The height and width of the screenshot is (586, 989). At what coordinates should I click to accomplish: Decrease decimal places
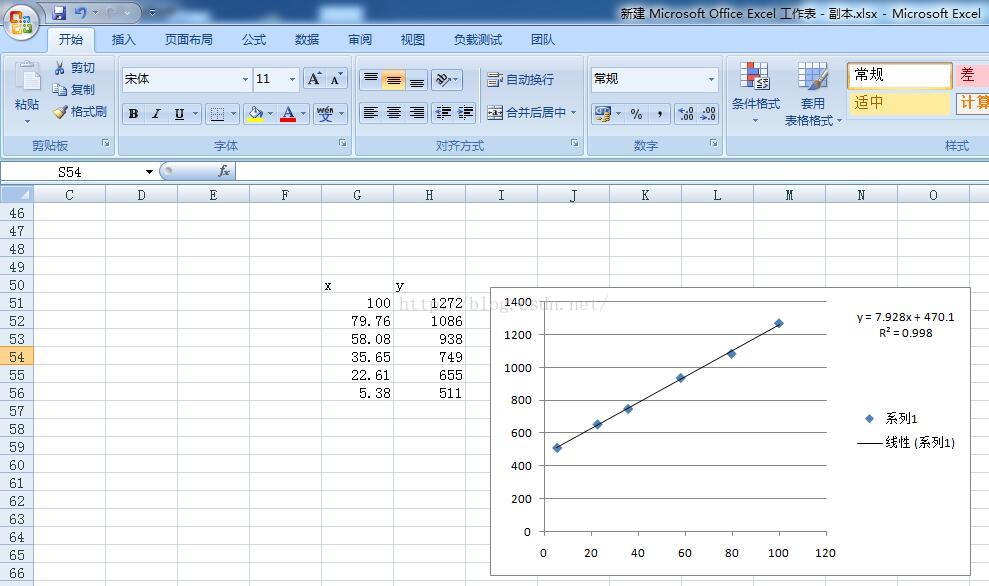(708, 114)
